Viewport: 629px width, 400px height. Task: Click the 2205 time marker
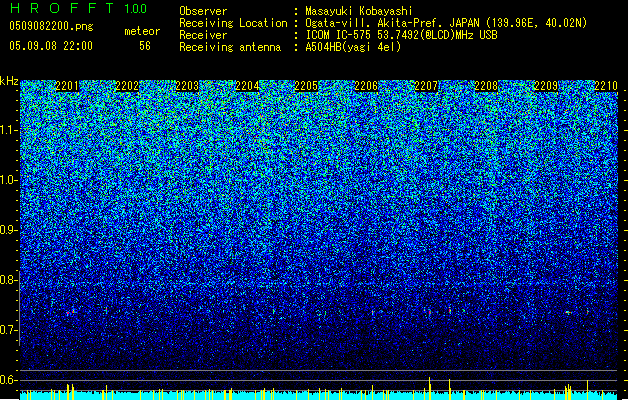(x=306, y=86)
